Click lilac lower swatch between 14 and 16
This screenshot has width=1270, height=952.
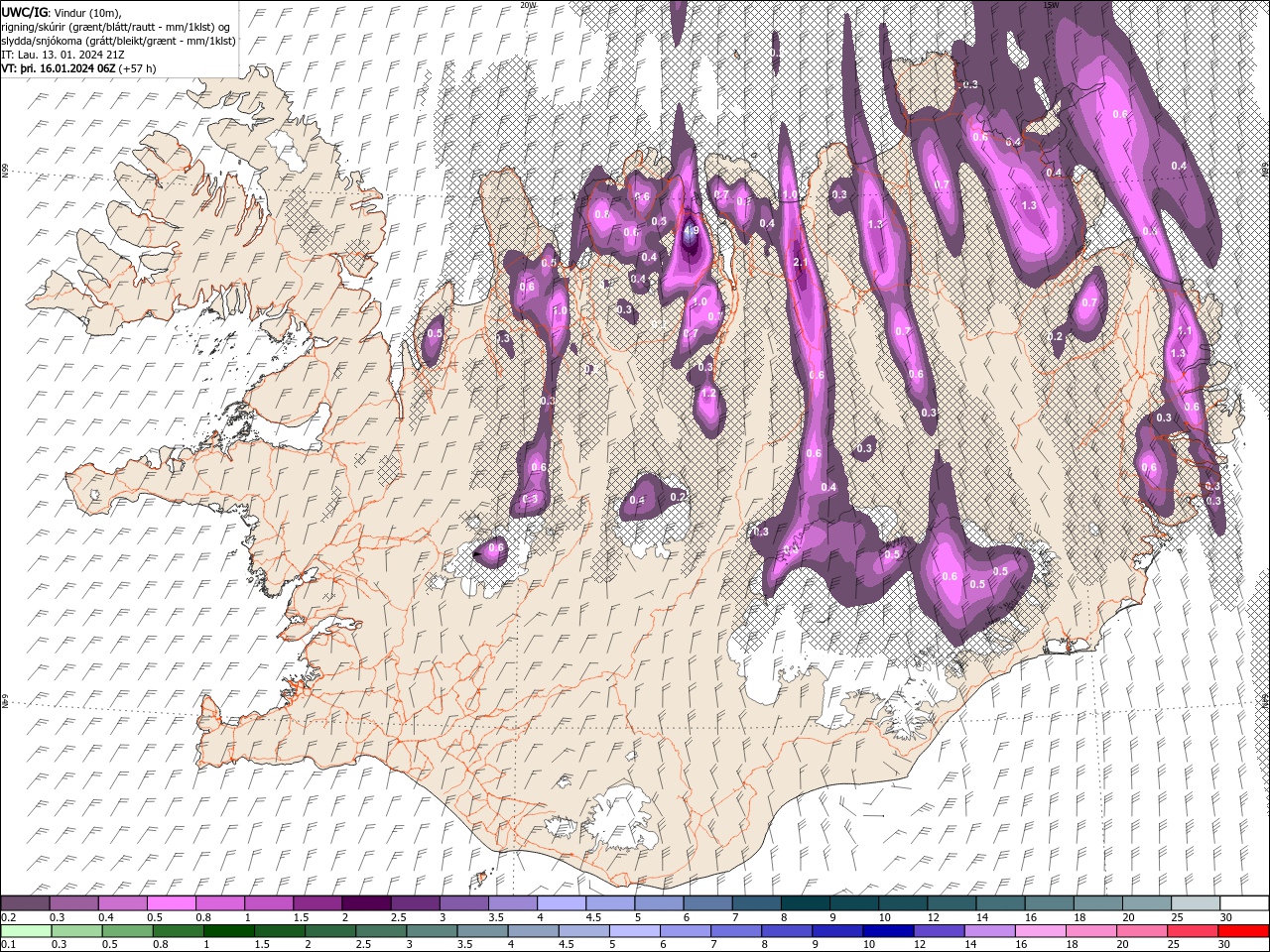click(989, 931)
